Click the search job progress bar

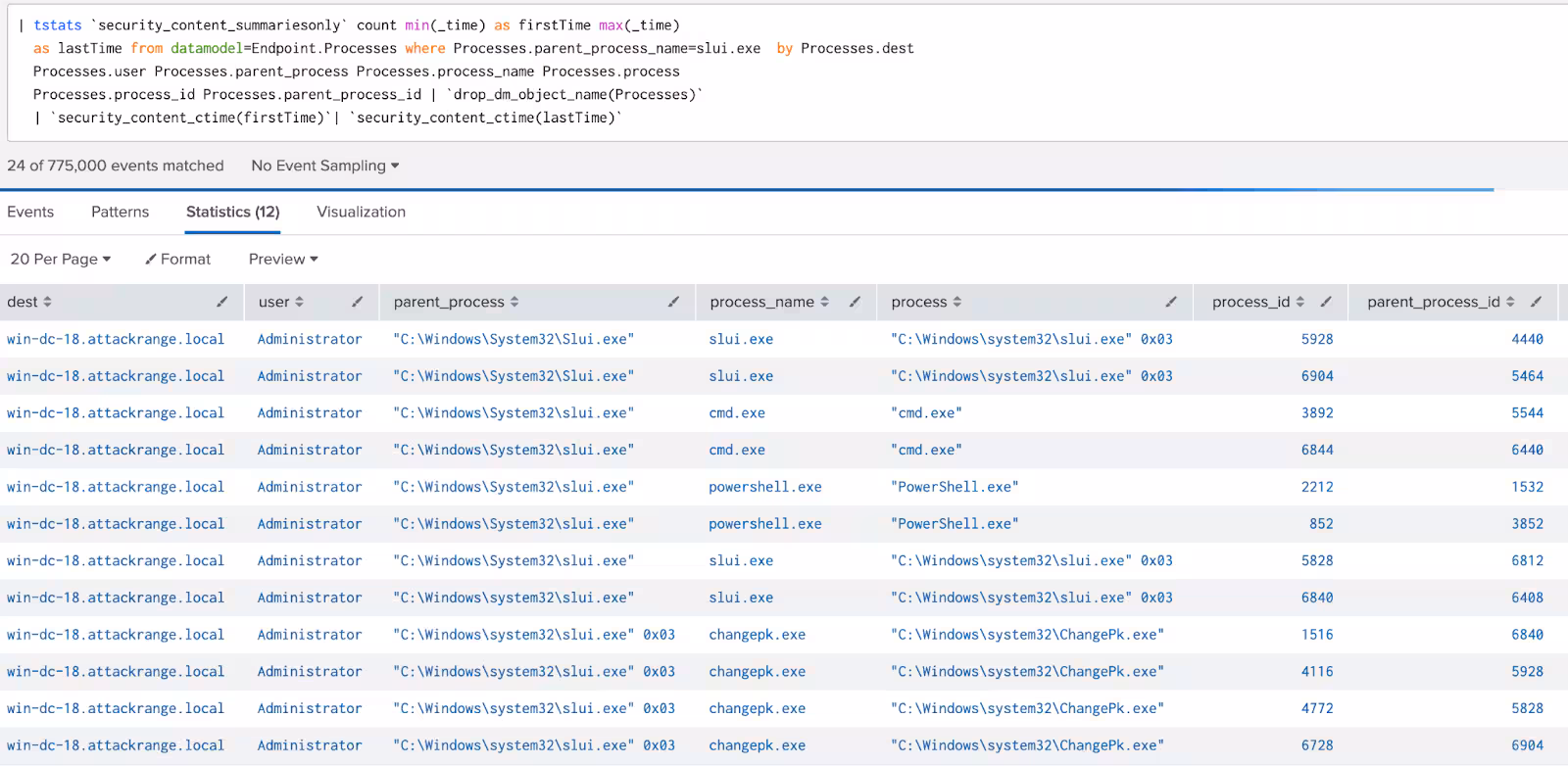point(745,189)
